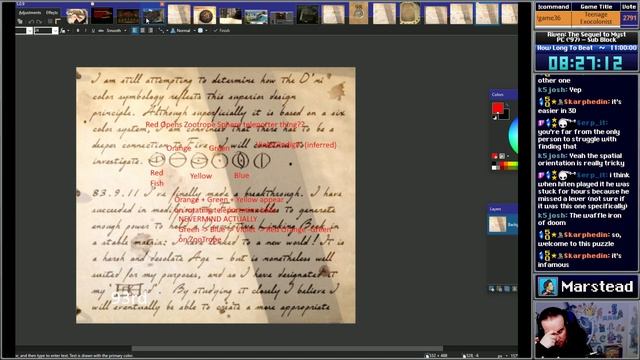
Task: Click the 'Orange' annotation text on canvas
Action: (179, 148)
